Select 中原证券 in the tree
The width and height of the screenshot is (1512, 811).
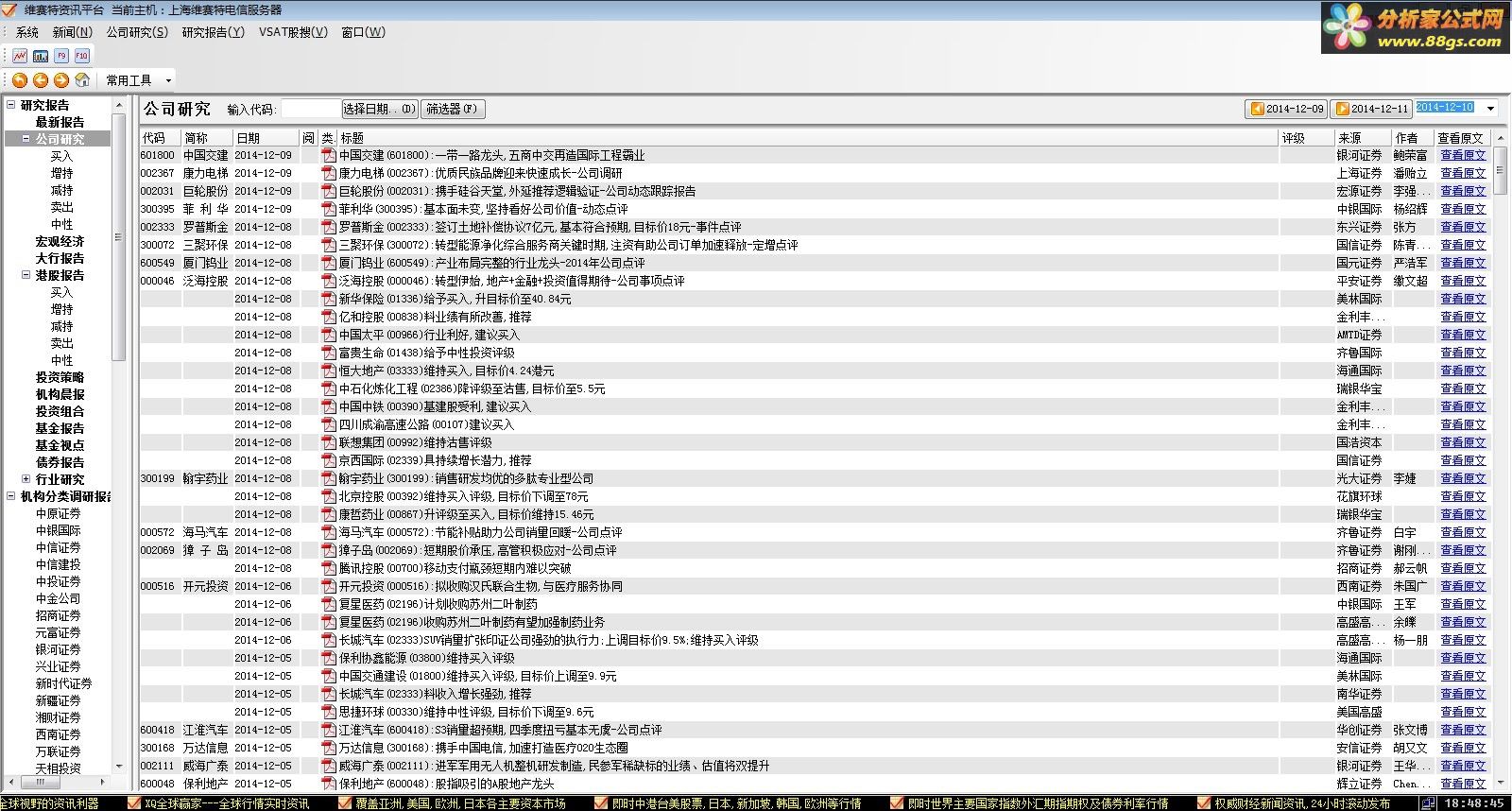(58, 513)
